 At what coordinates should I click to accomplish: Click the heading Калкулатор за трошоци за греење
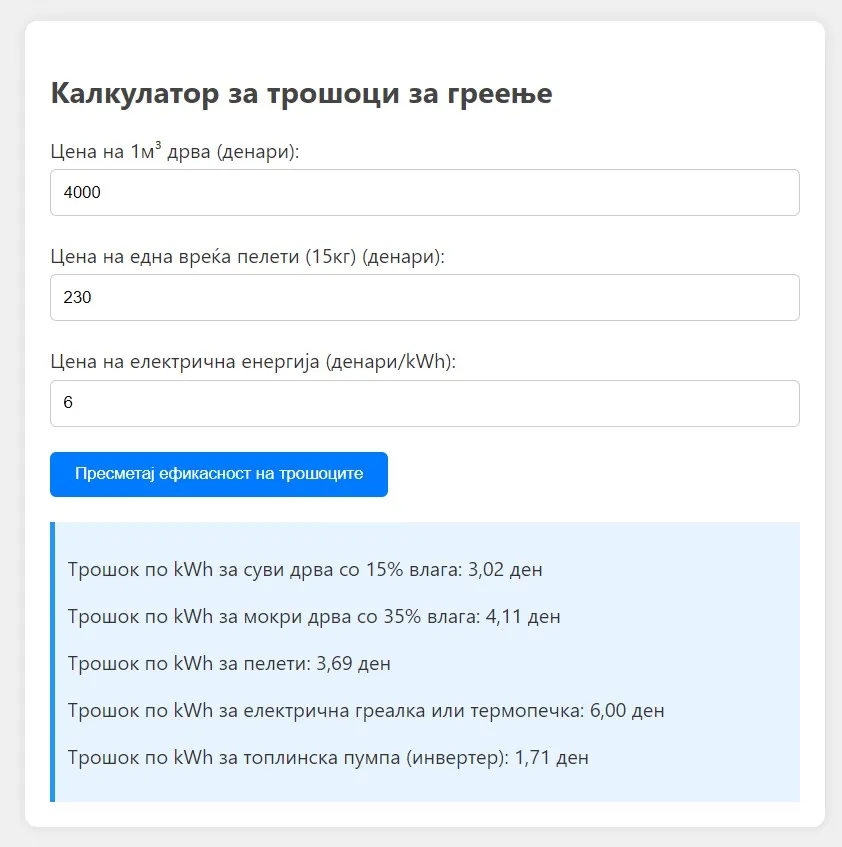301,93
